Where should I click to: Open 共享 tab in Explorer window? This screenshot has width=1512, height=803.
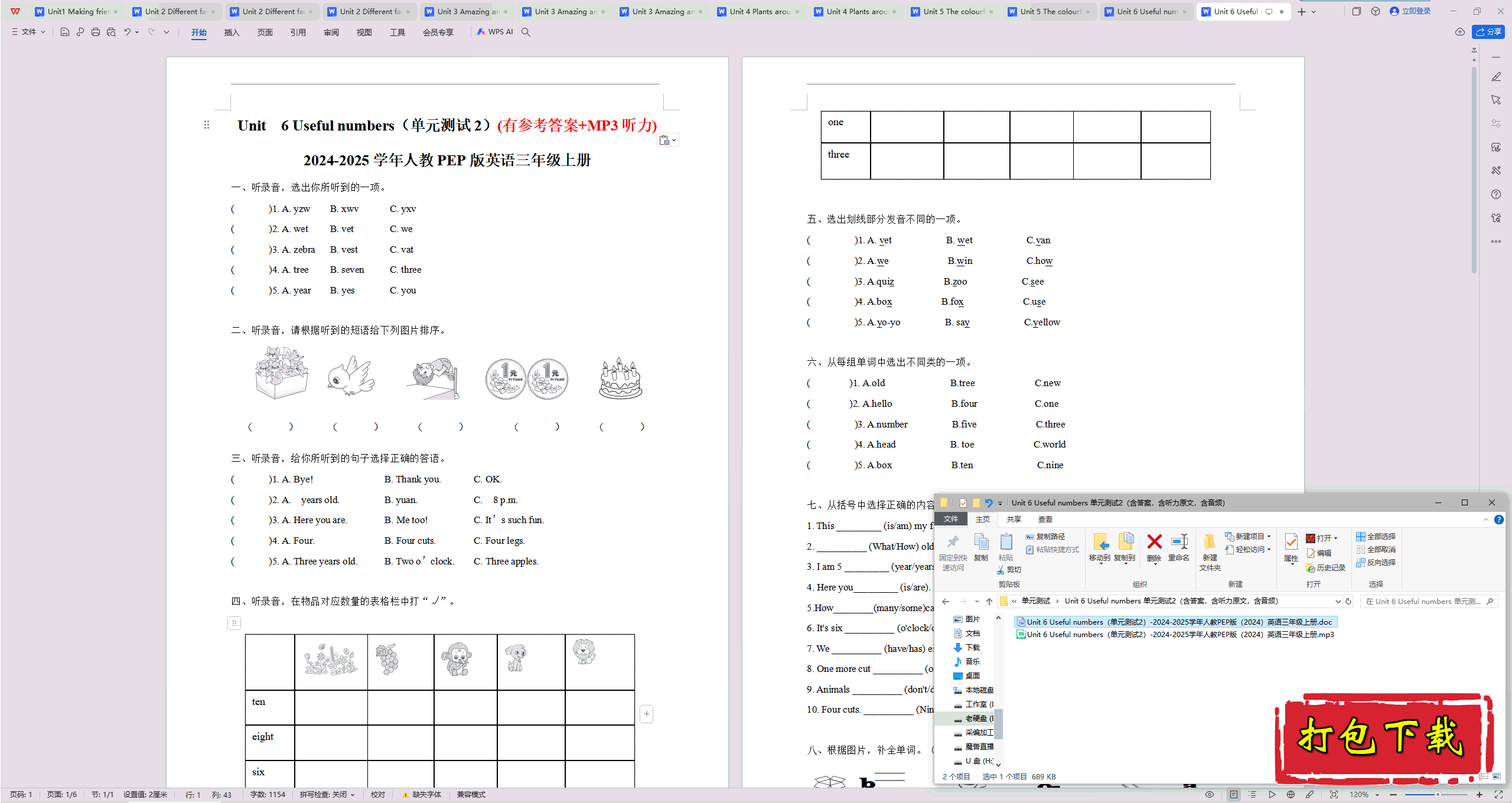[1014, 520]
